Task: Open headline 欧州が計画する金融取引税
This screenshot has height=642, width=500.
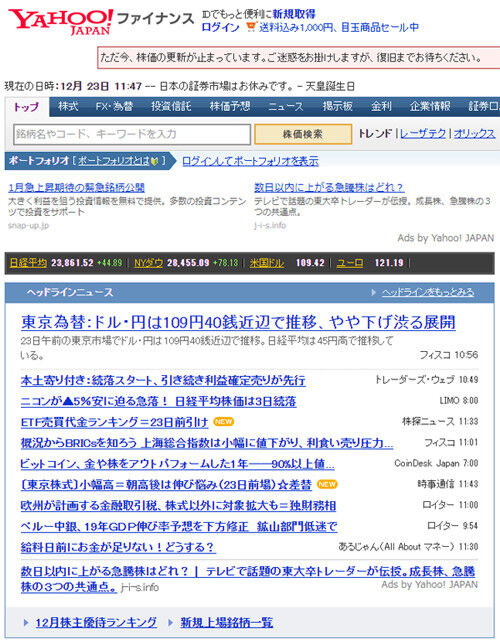Action: point(178,506)
